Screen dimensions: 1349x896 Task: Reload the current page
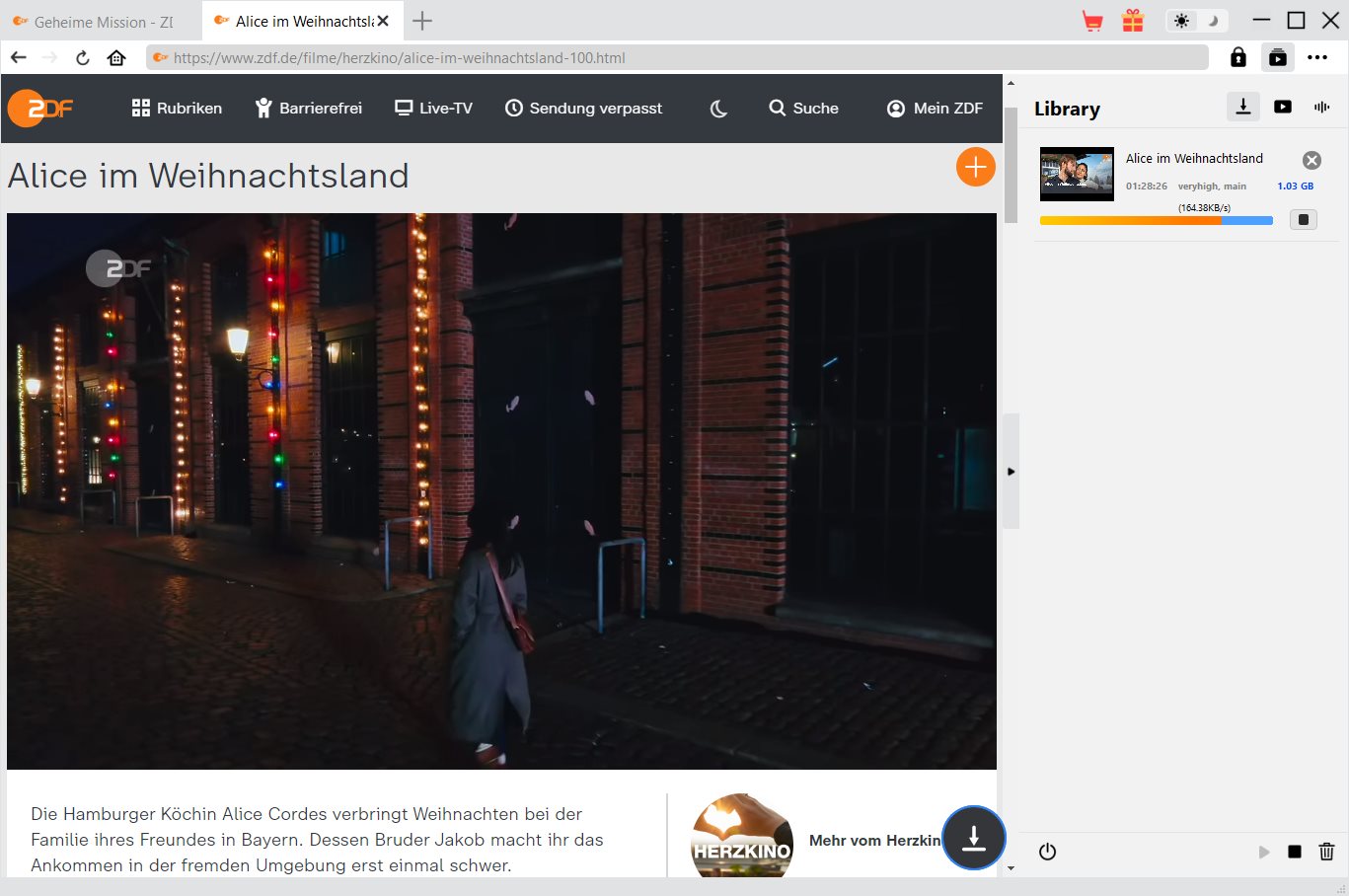83,57
